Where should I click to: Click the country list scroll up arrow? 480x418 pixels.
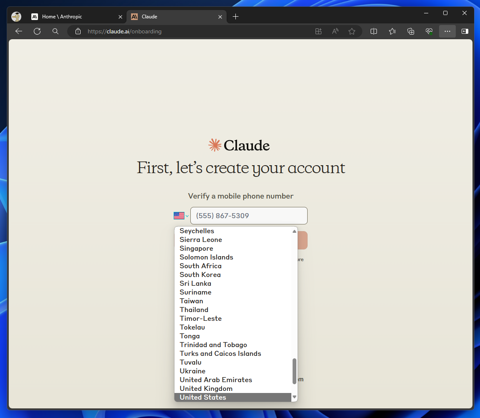294,231
